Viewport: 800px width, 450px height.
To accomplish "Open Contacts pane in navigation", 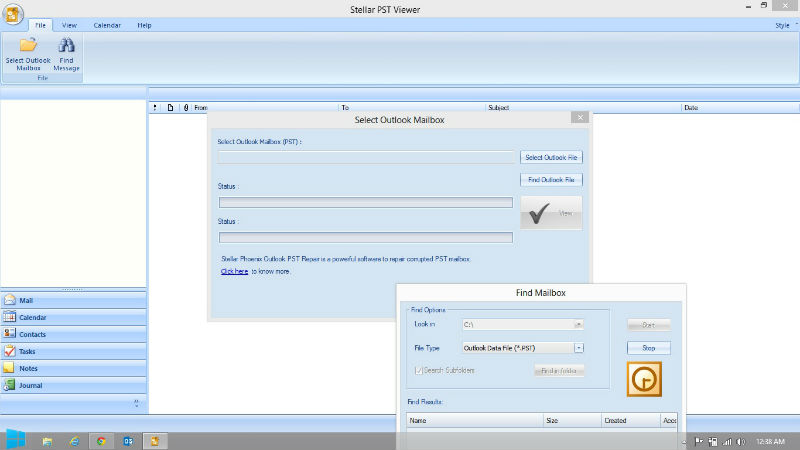I will pos(73,334).
